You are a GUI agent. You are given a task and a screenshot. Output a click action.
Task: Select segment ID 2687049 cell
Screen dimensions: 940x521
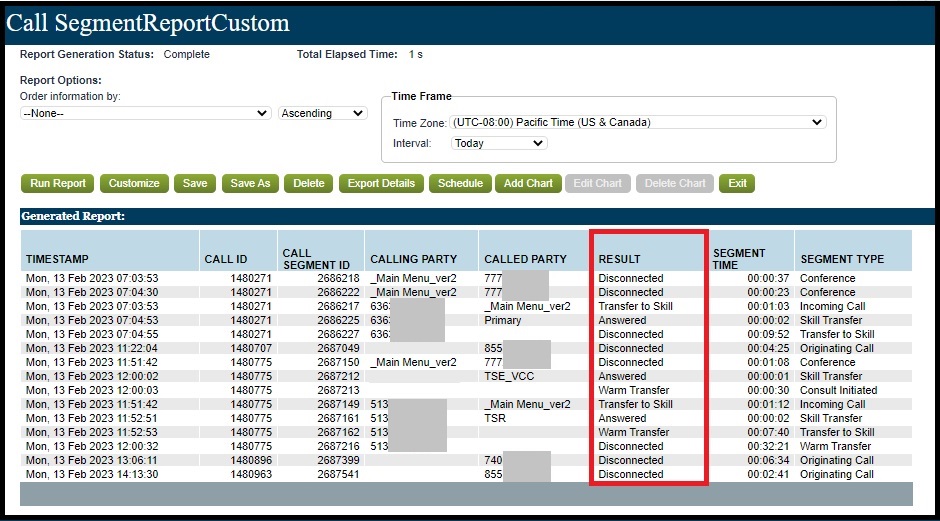338,348
